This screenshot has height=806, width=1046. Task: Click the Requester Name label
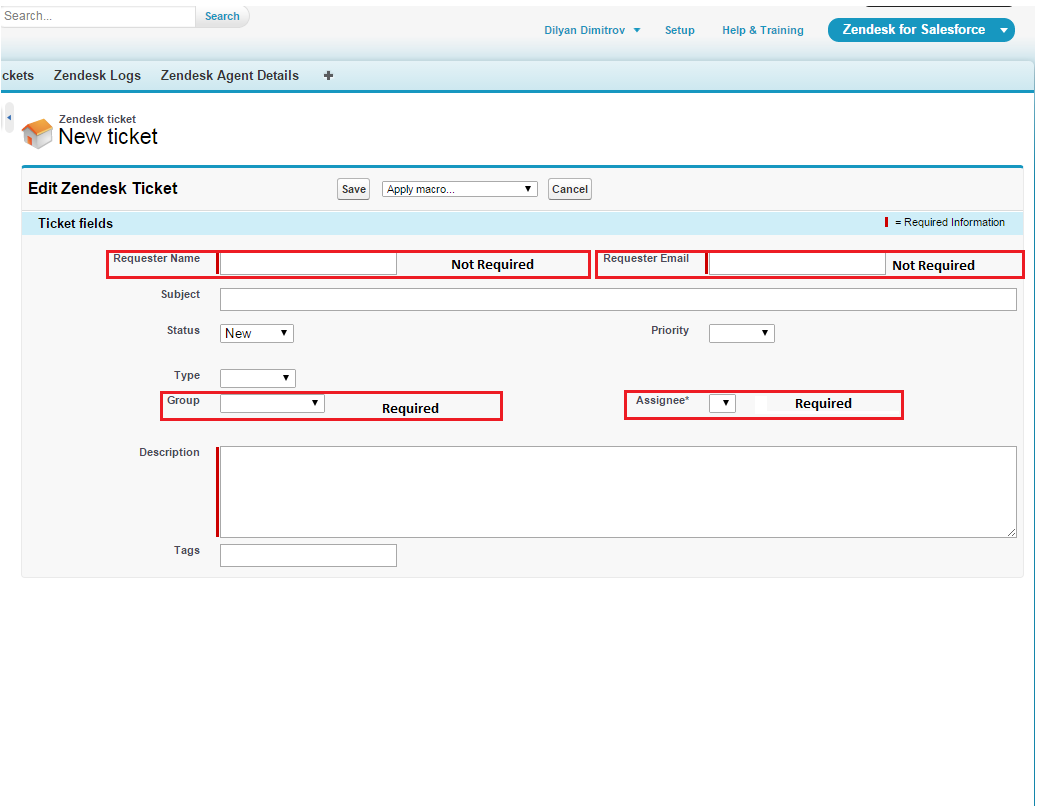157,258
